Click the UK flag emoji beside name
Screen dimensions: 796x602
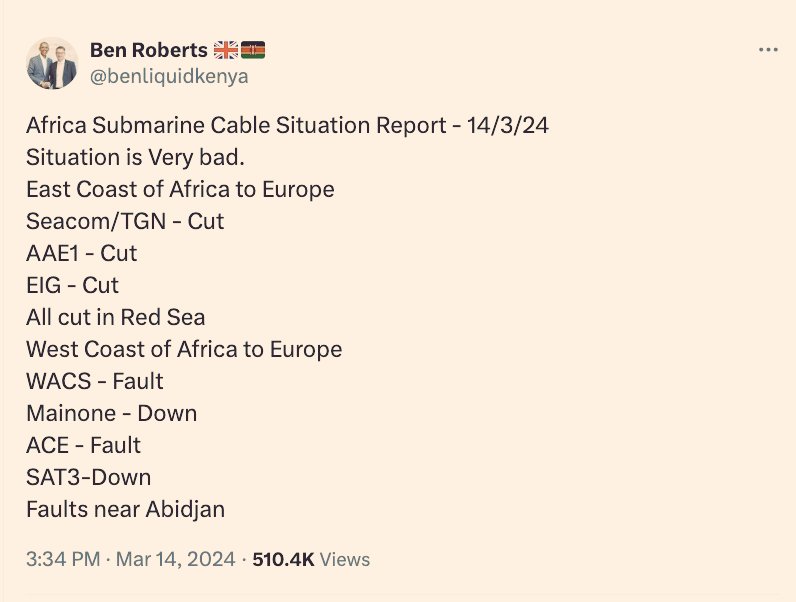click(225, 50)
